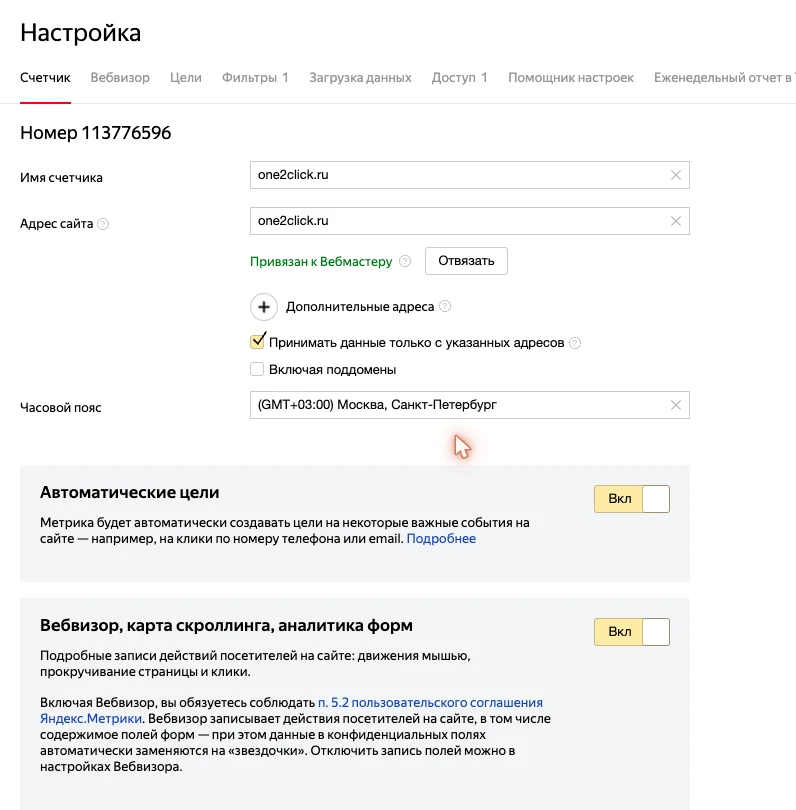This screenshot has width=796, height=810.
Task: Open the п. 5.2 пользовательского соглашения link
Action: click(430, 703)
